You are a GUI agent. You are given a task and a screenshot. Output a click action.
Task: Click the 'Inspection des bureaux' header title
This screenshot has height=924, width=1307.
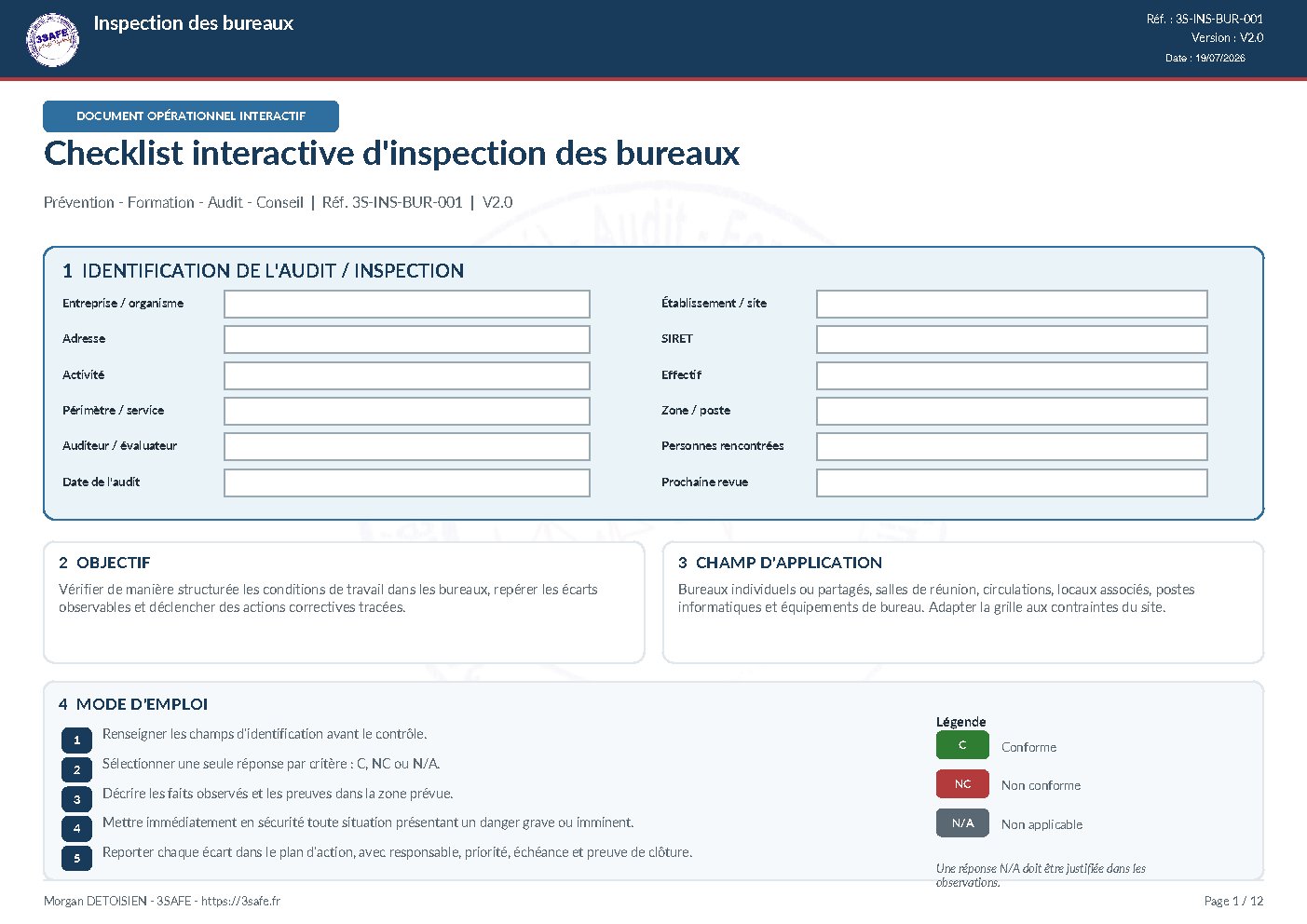click(194, 23)
